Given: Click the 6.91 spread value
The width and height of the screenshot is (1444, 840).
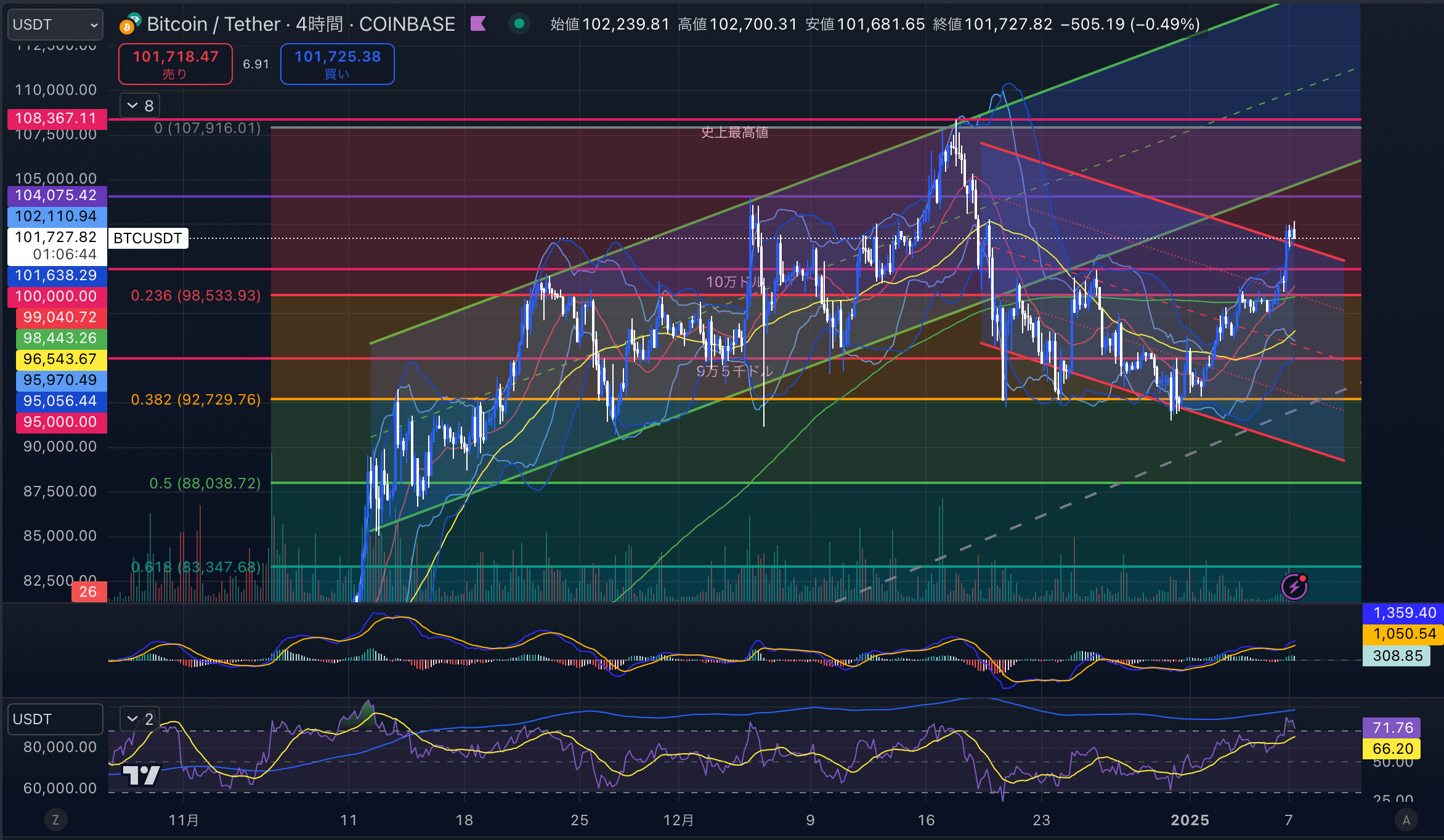Looking at the screenshot, I should point(256,64).
